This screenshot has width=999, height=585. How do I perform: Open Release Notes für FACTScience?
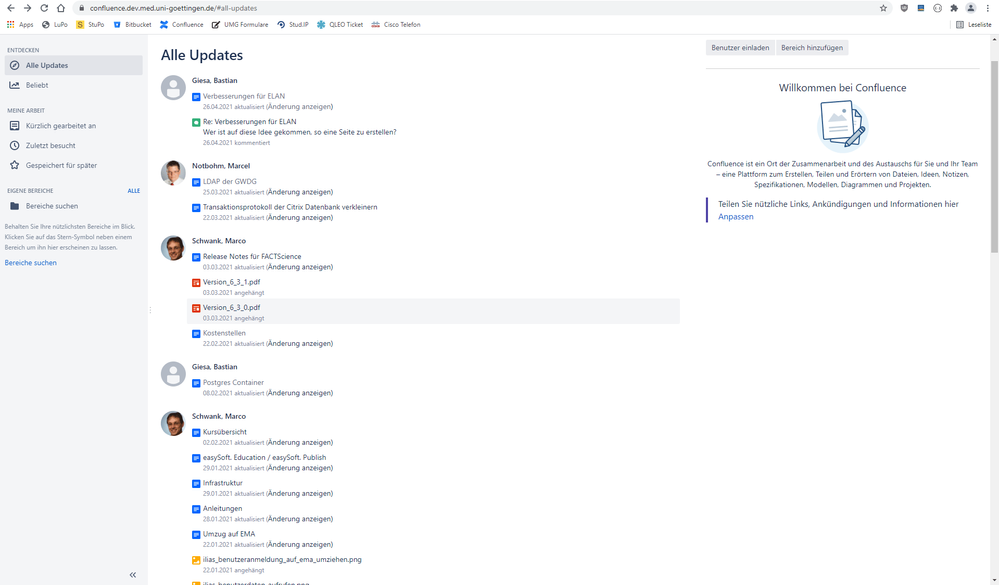(x=252, y=257)
